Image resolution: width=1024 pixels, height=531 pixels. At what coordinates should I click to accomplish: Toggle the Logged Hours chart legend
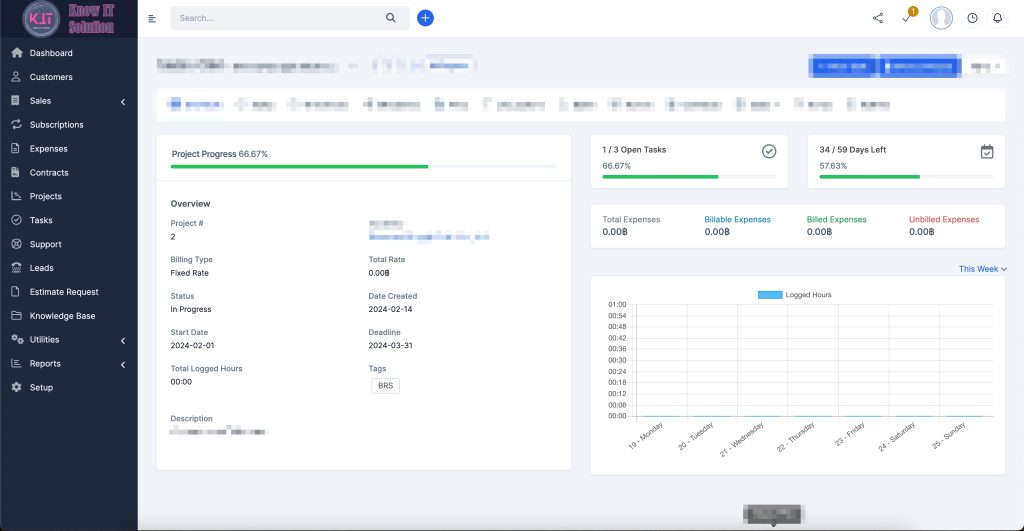794,295
